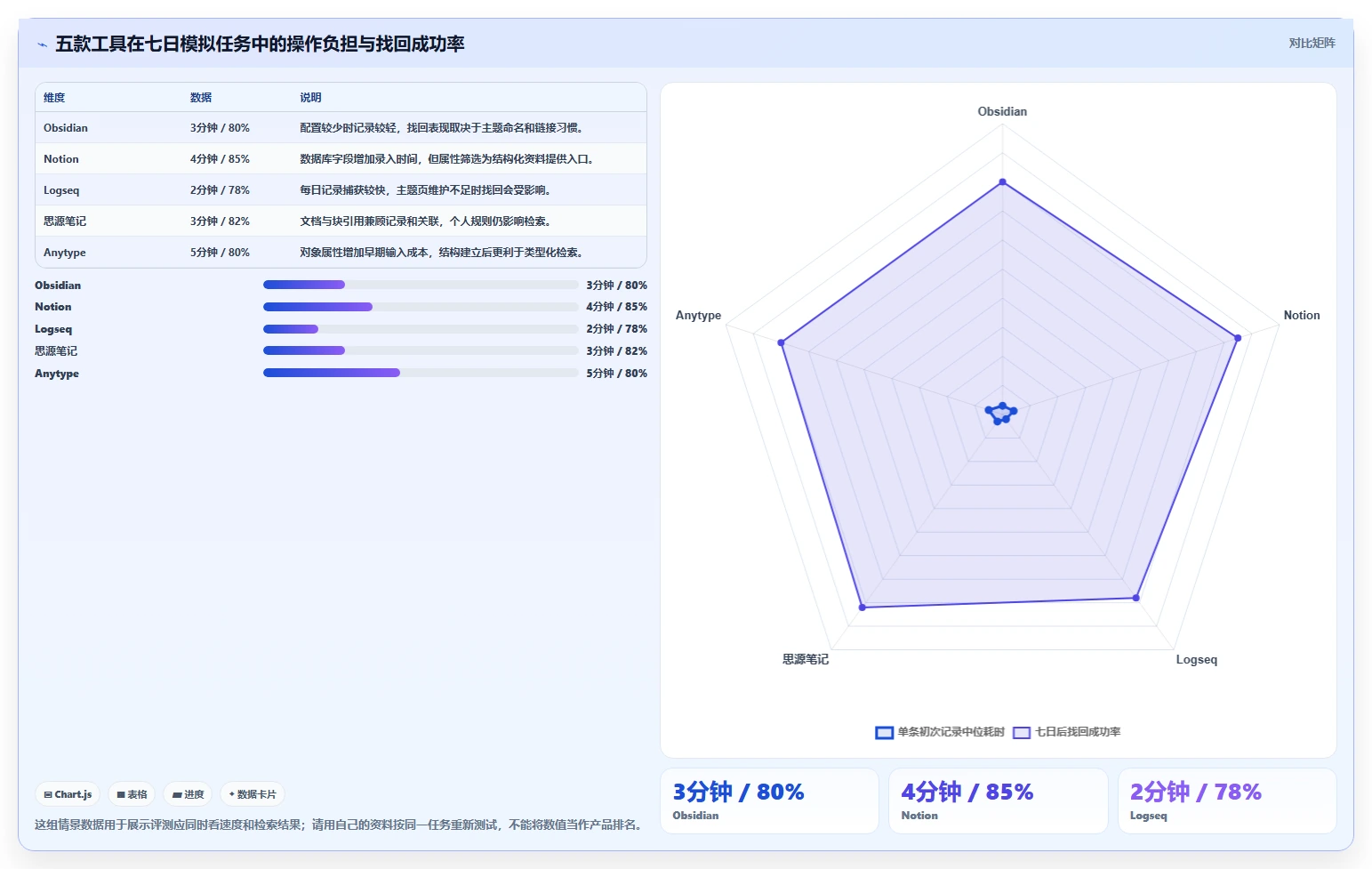Select the Logseq table row cell

tap(61, 190)
